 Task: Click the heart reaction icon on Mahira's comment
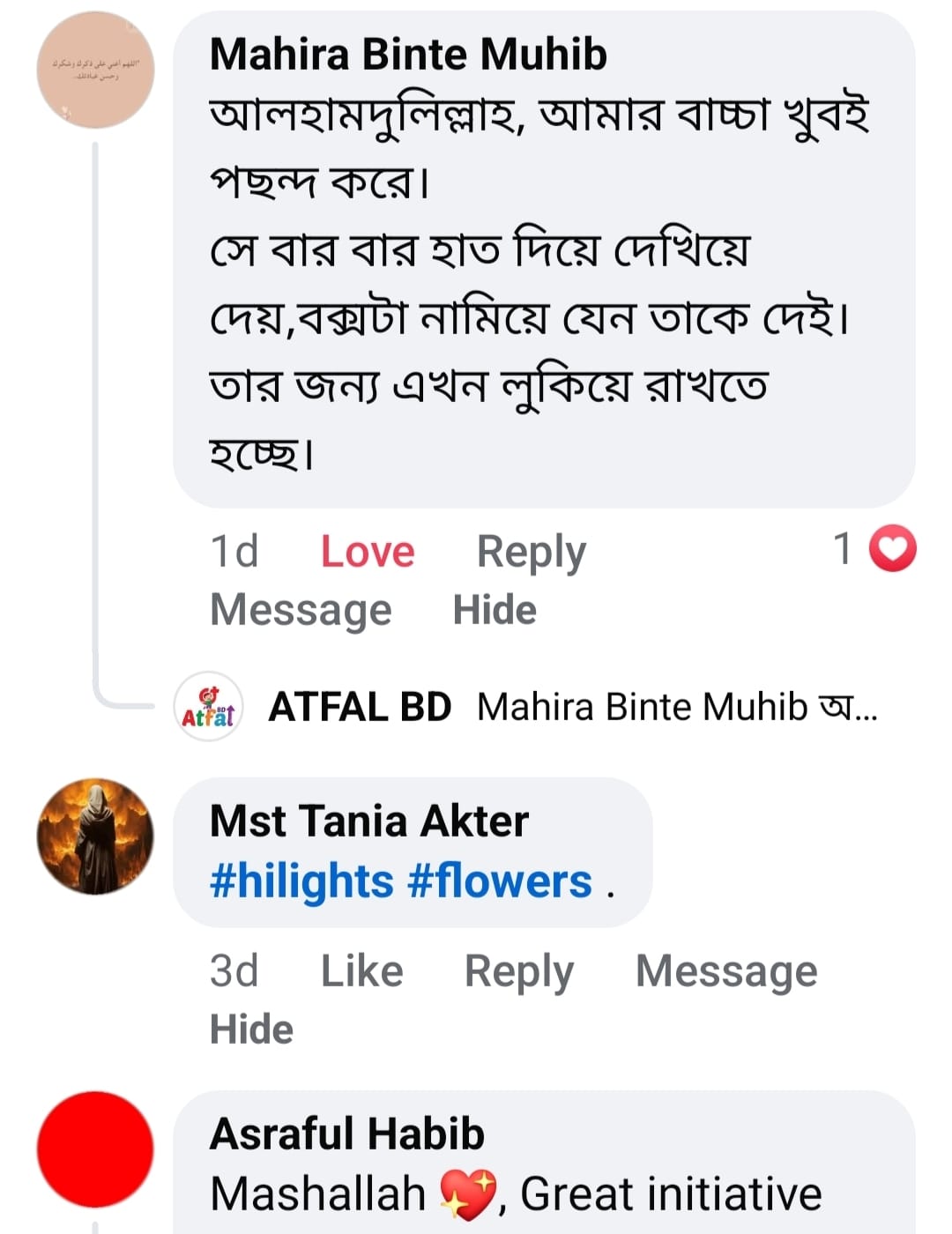click(892, 549)
